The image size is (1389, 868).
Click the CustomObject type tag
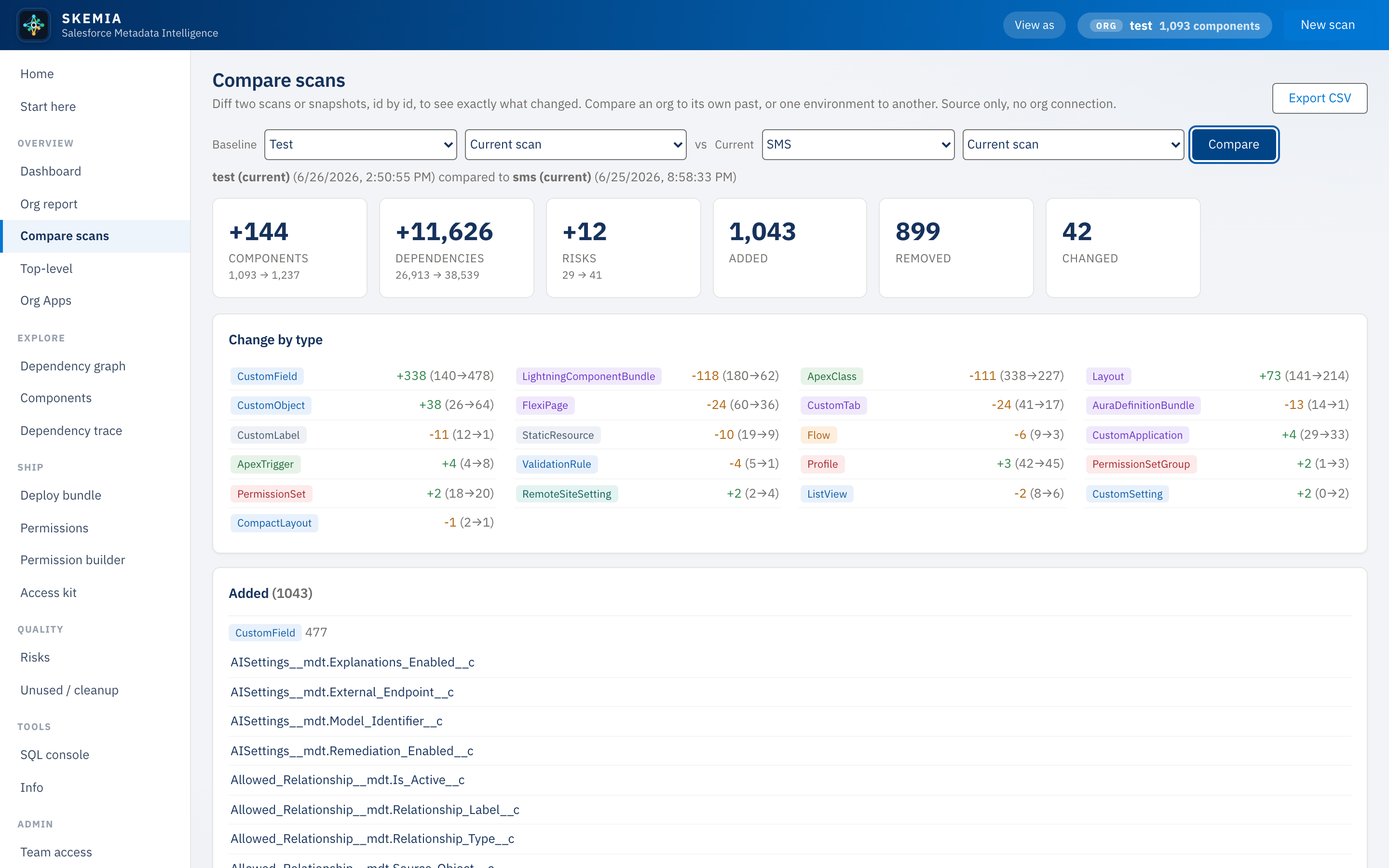(x=271, y=406)
